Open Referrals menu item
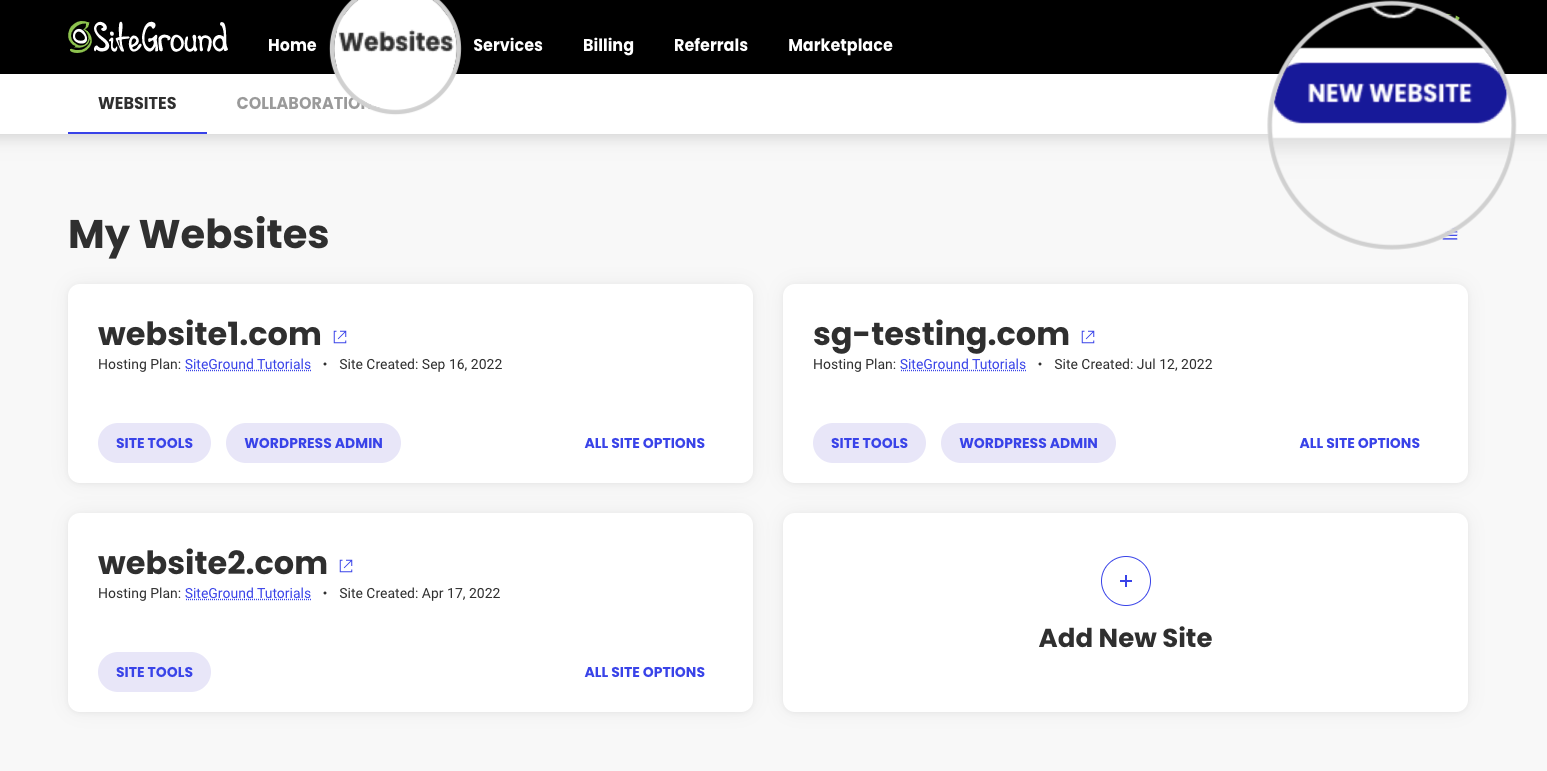Image resolution: width=1547 pixels, height=771 pixels. click(711, 45)
